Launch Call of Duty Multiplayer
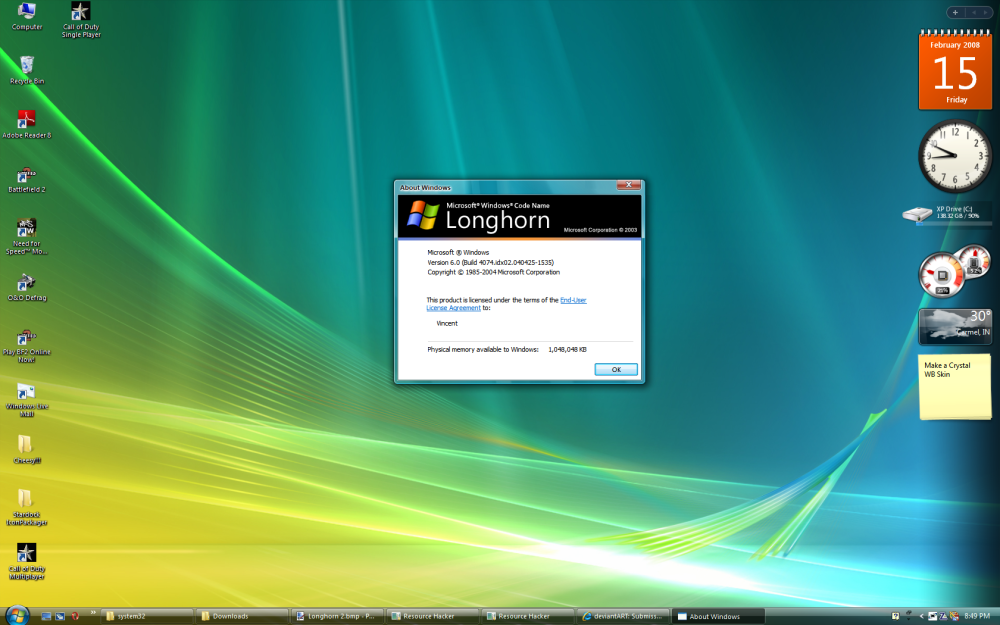The image size is (1000, 625). (26, 552)
